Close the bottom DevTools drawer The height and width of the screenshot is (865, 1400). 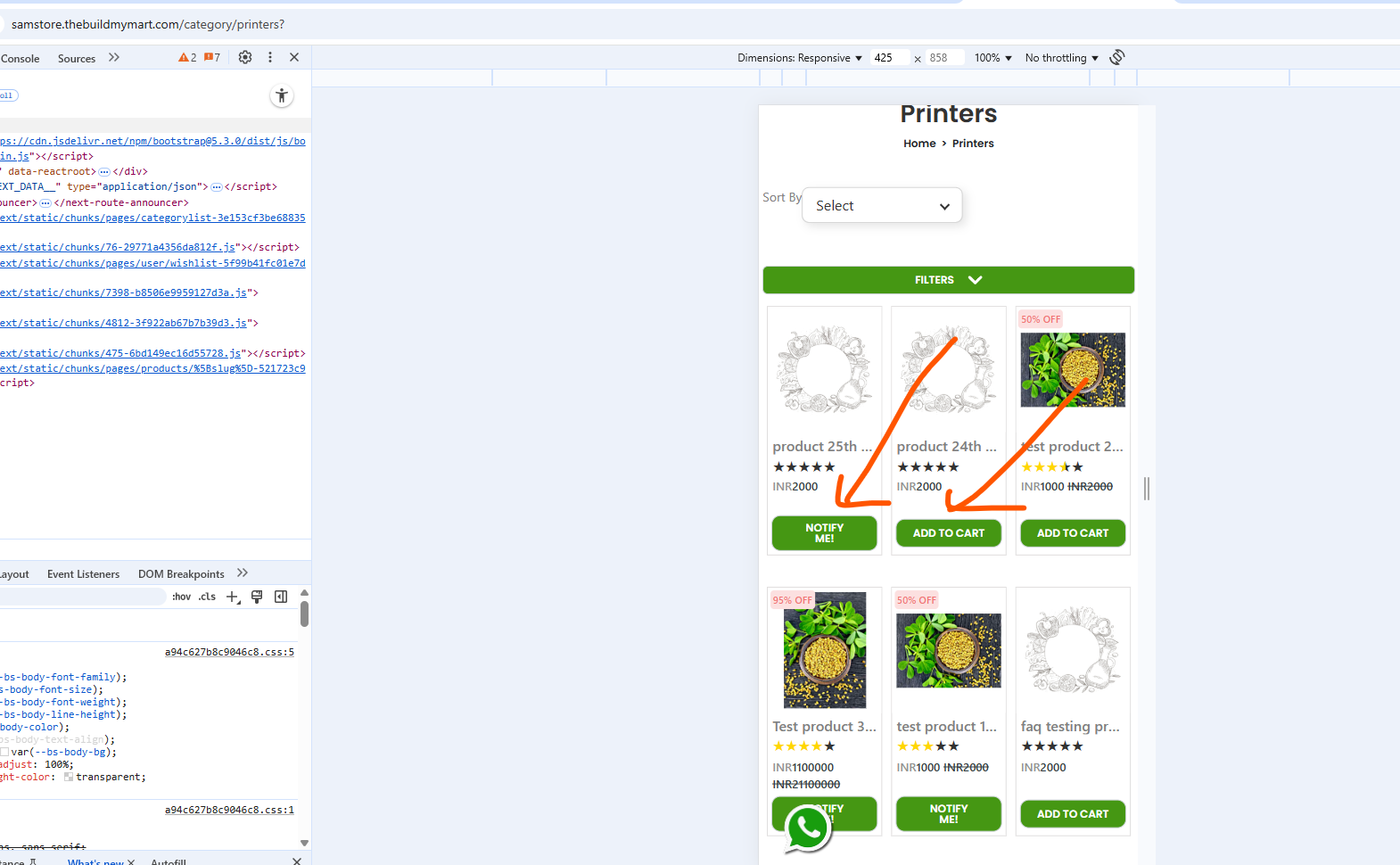(297, 861)
